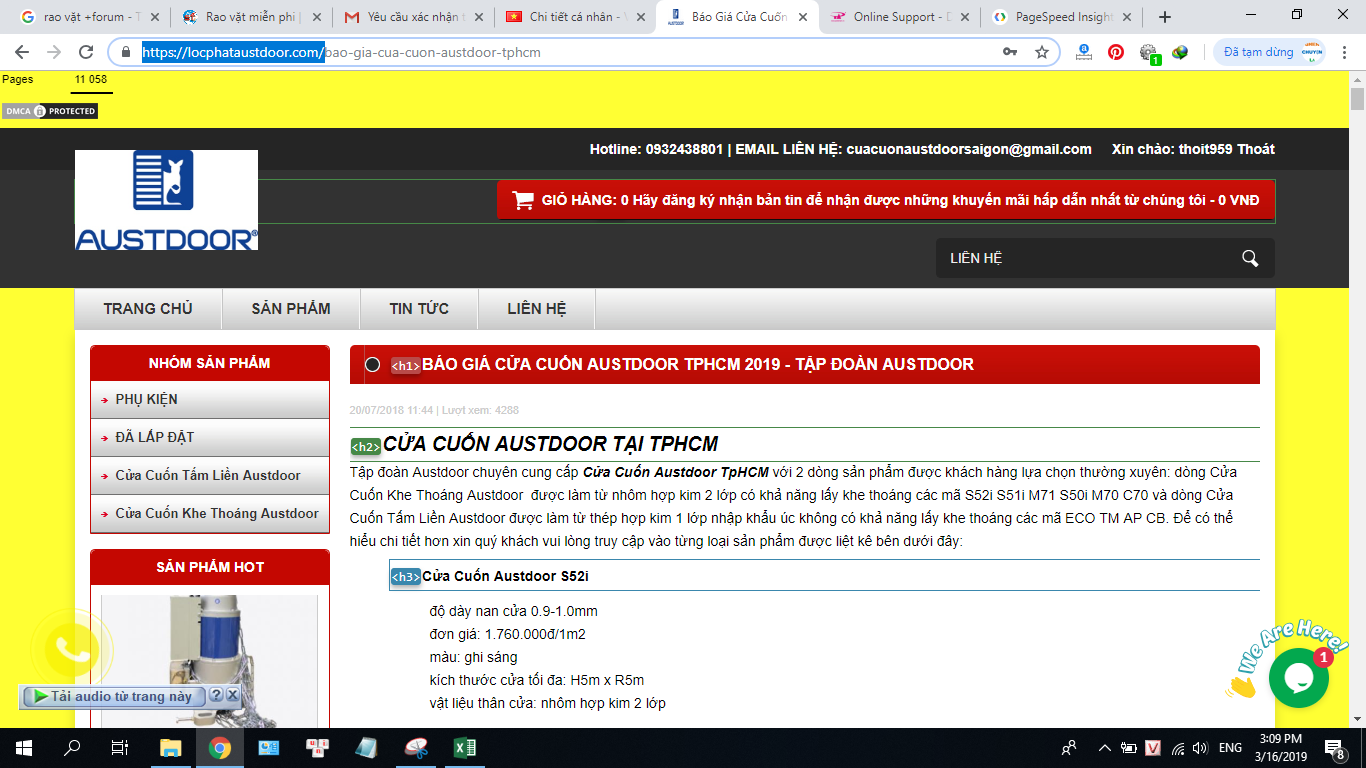Screen dimensions: 1366x768
Task: Open the Internet Download Manager extension
Action: [x=1180, y=52]
